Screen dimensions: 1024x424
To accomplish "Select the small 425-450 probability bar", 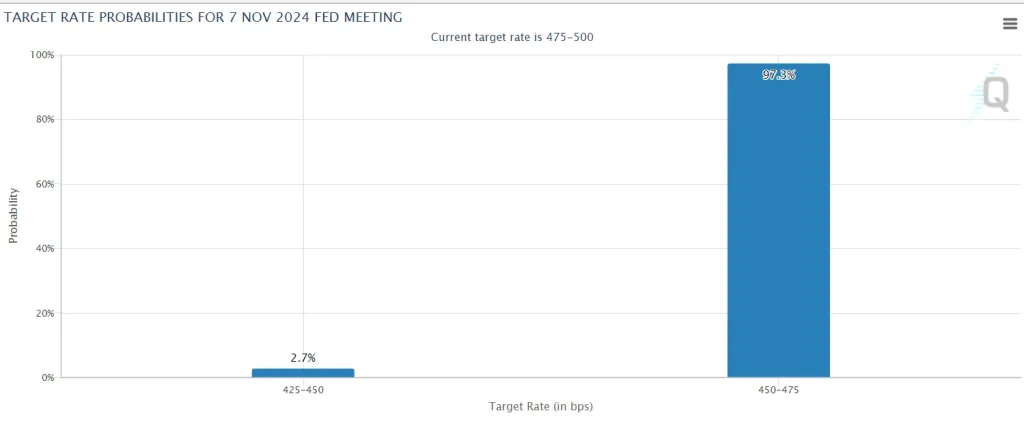I will coord(303,373).
